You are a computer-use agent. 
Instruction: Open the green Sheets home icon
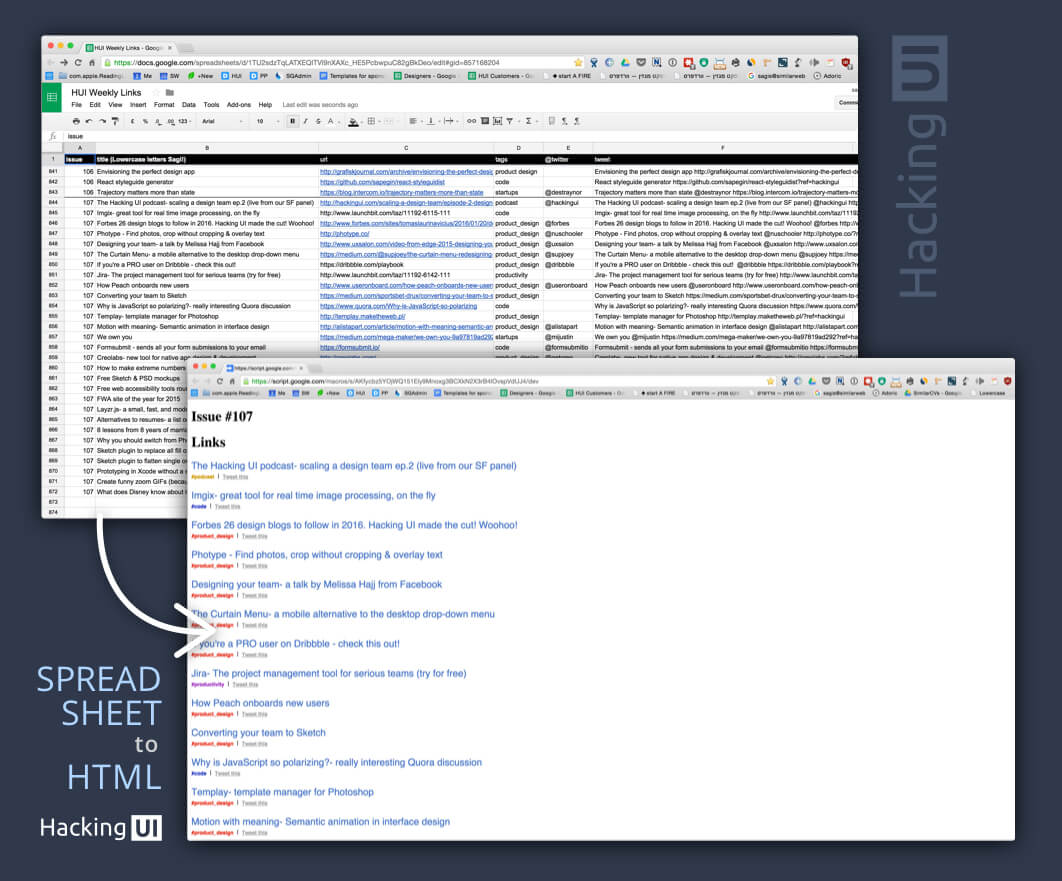(51, 98)
